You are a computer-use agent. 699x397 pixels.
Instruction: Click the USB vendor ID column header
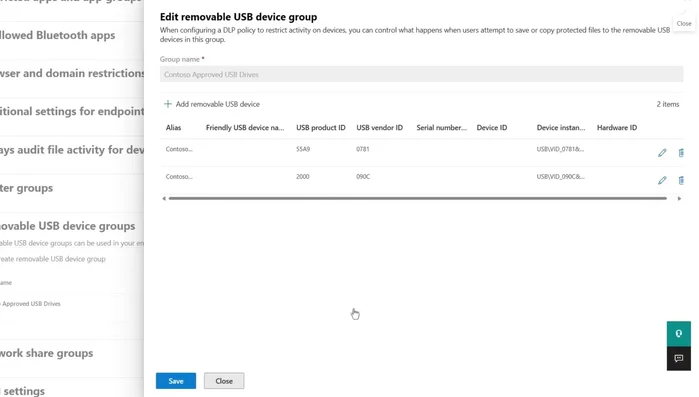point(379,127)
